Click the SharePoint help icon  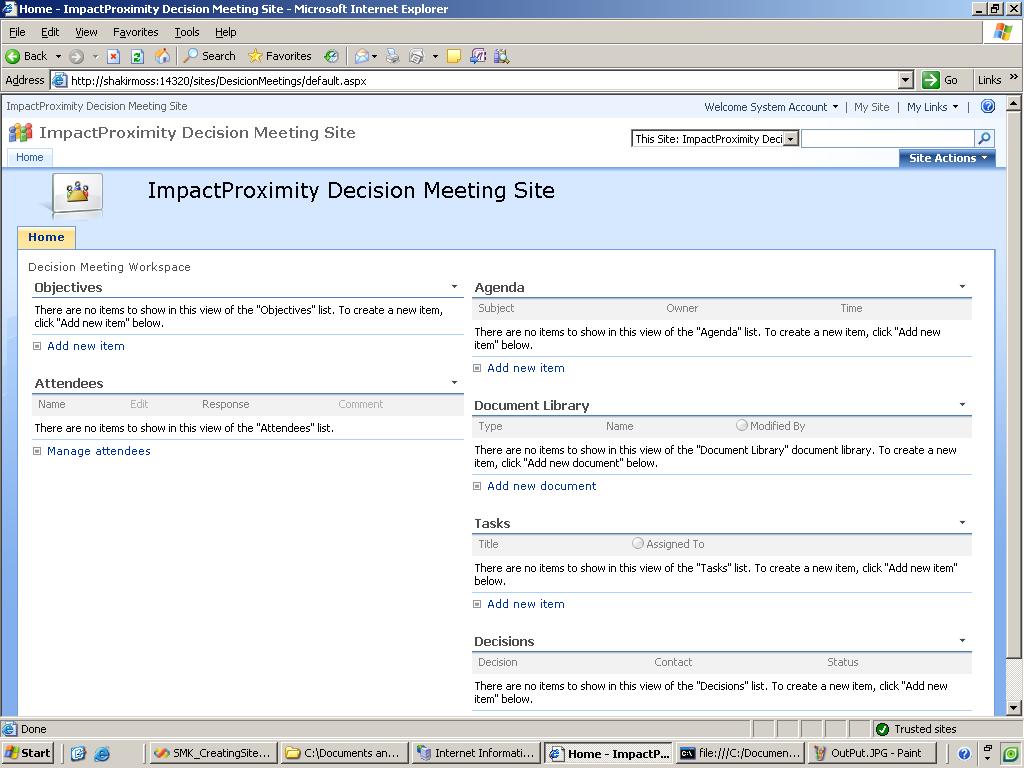pyautogui.click(x=987, y=106)
